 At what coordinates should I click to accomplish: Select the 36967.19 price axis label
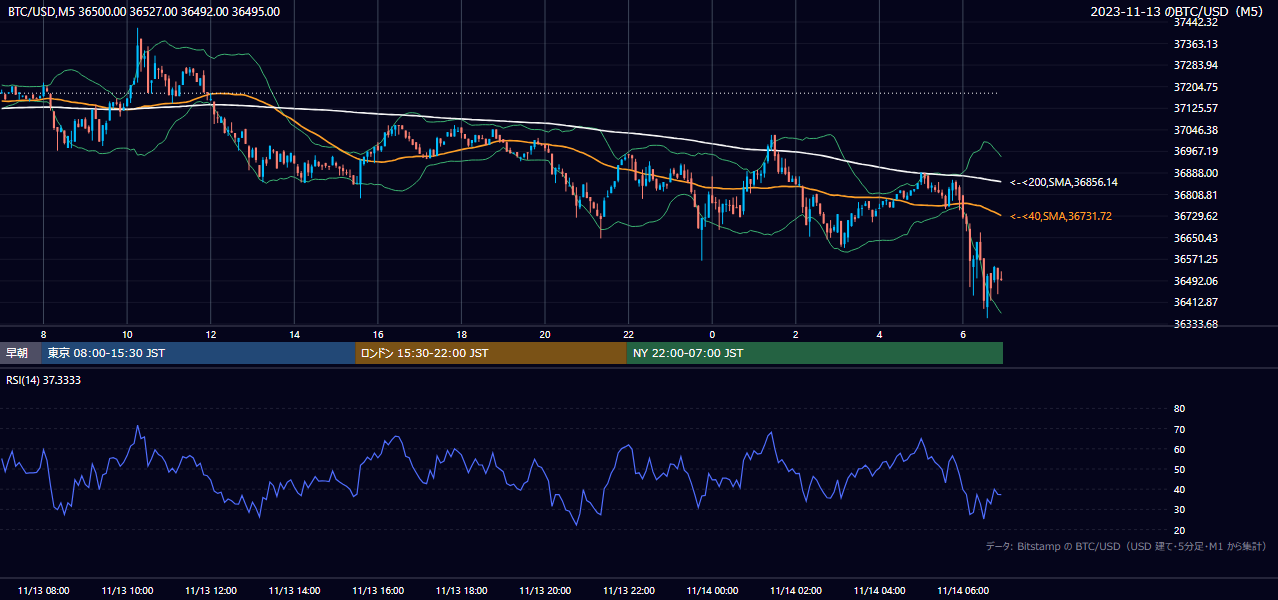click(1195, 151)
